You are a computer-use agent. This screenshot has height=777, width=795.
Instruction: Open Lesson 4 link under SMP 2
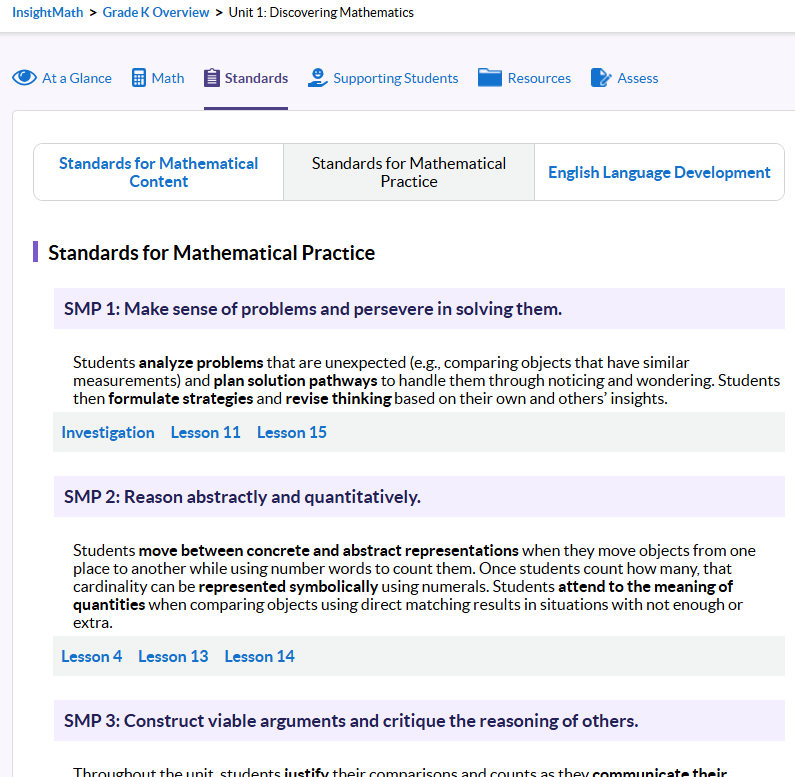click(92, 657)
